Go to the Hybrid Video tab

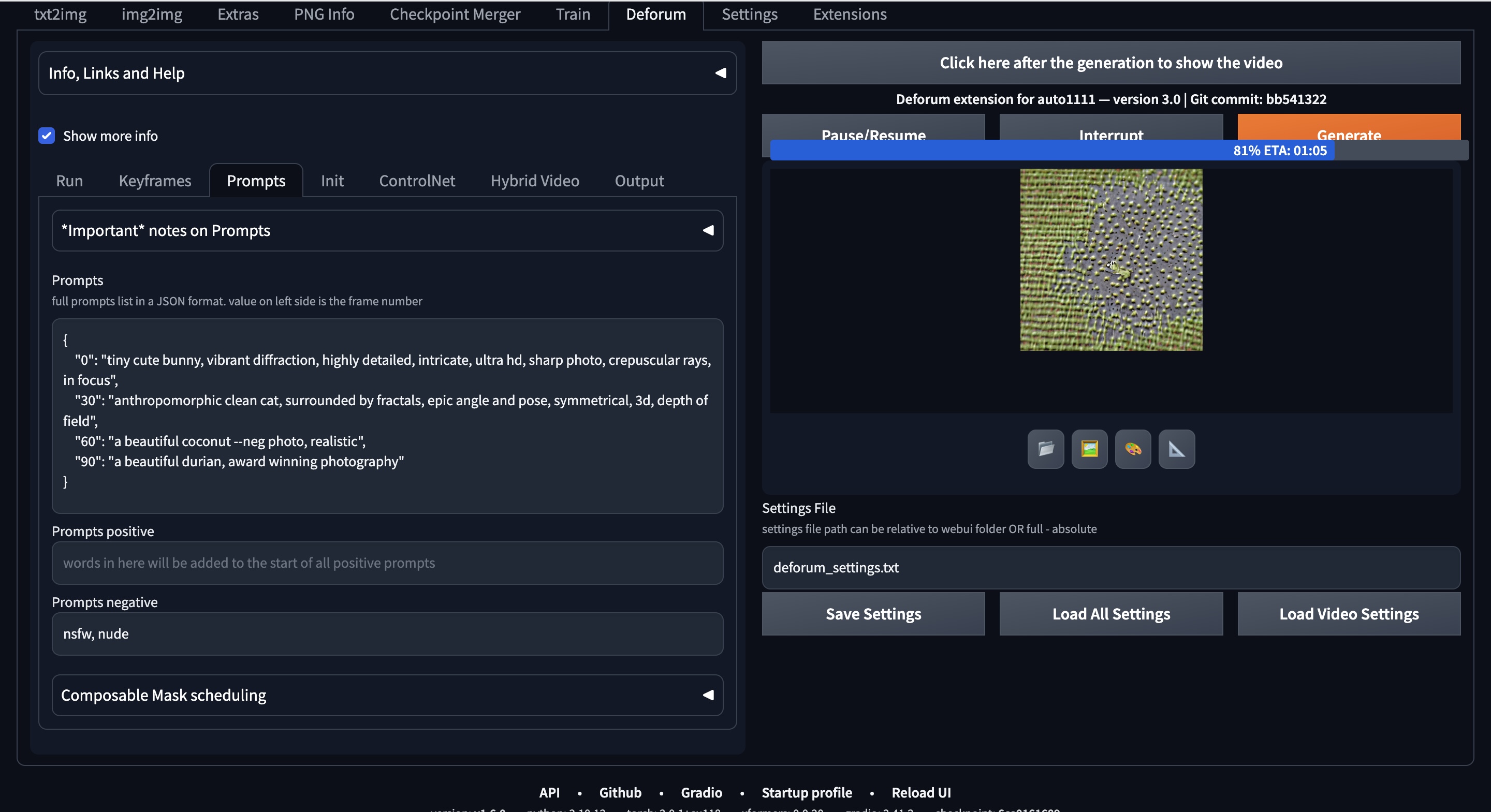point(534,181)
